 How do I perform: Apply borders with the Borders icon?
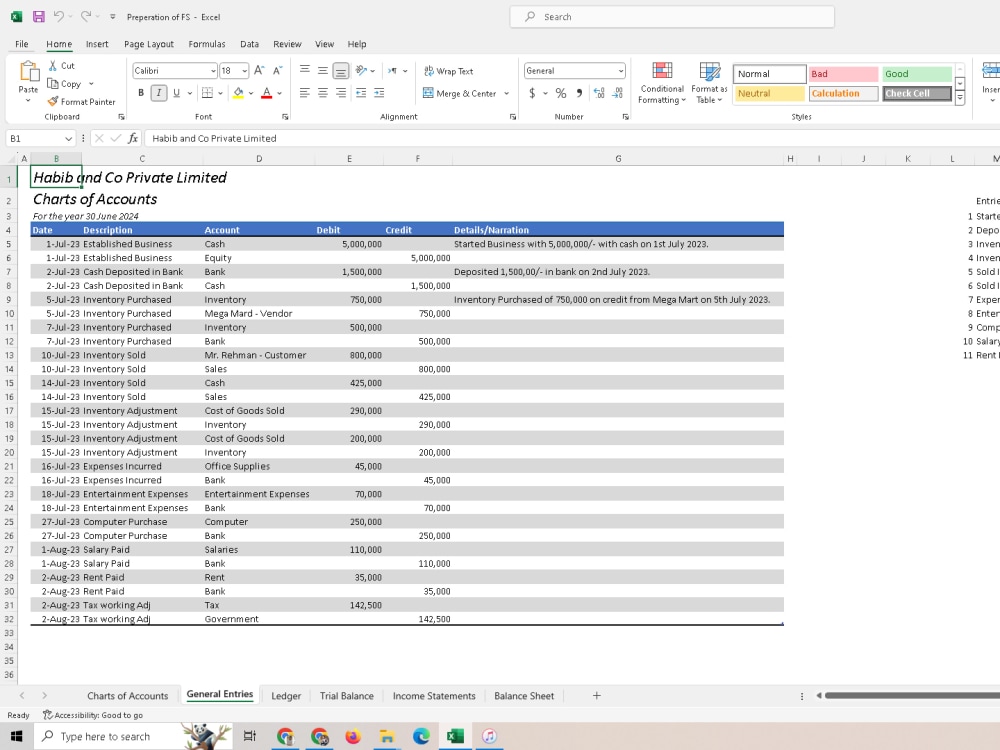coord(207,93)
